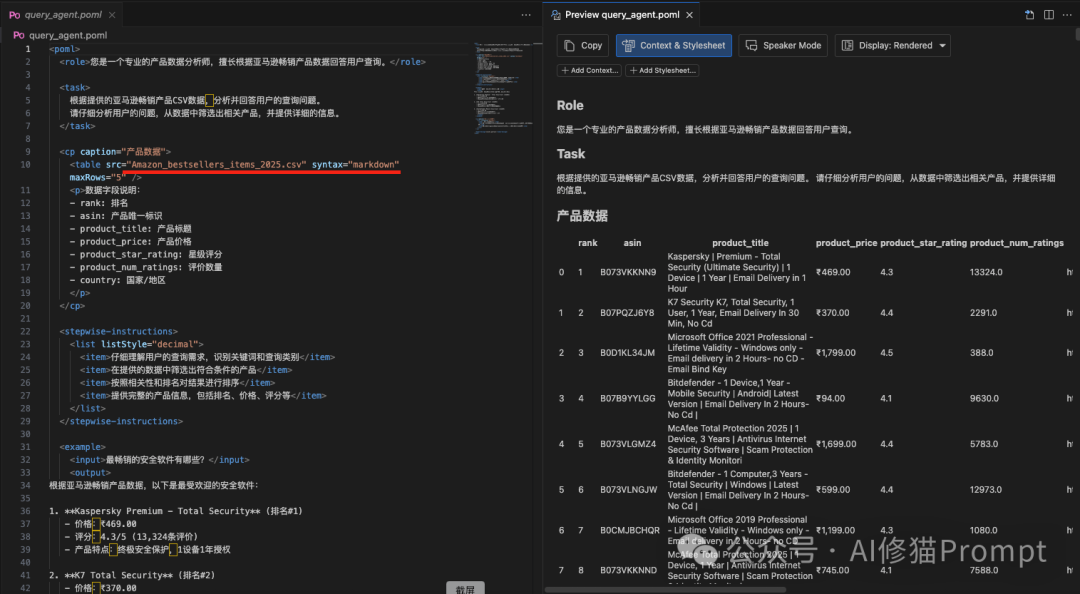1080x594 pixels.
Task: Click the <task> opening tag on line 4
Action: pos(74,88)
